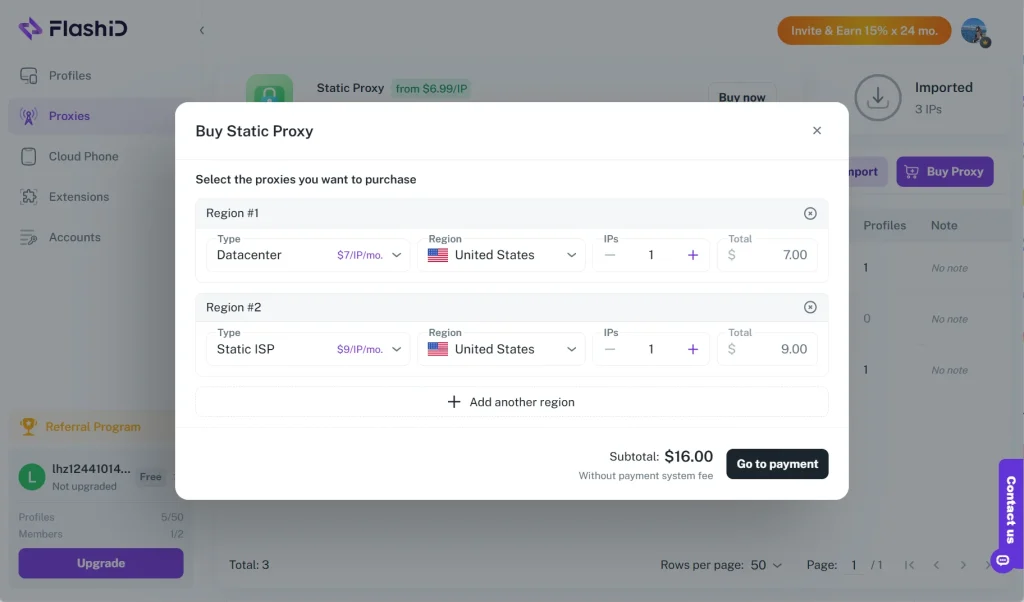The height and width of the screenshot is (602, 1024).
Task: Expand Region #2 United States country dropdown
Action: click(x=502, y=349)
